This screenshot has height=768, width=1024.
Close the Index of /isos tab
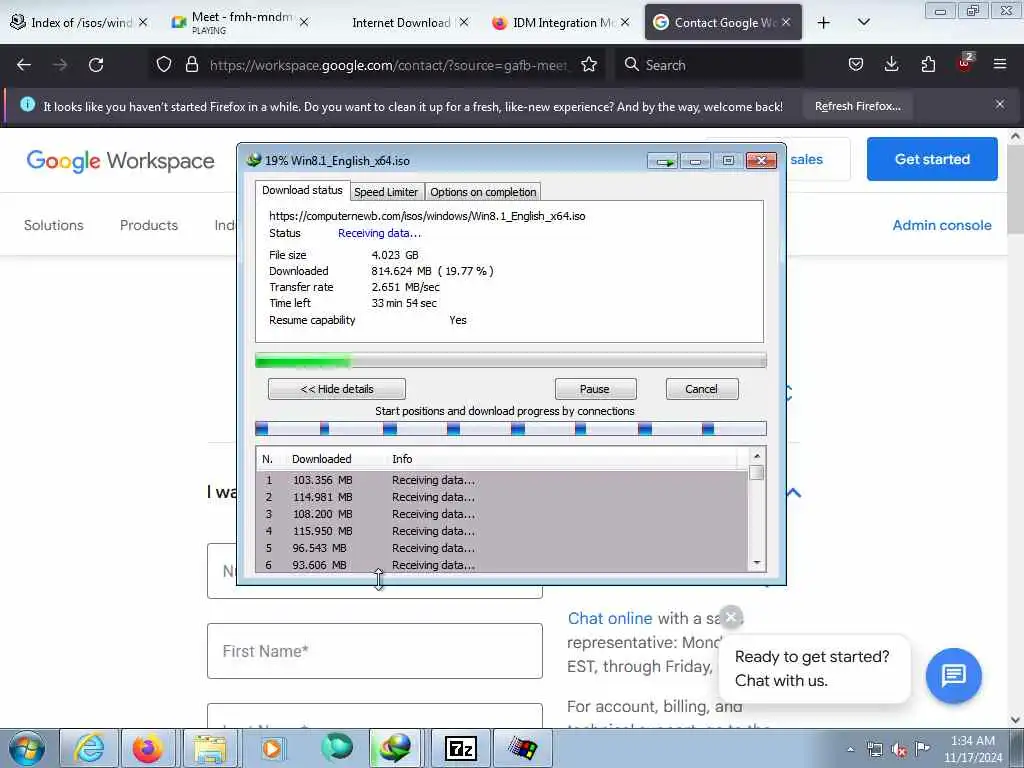click(x=143, y=22)
